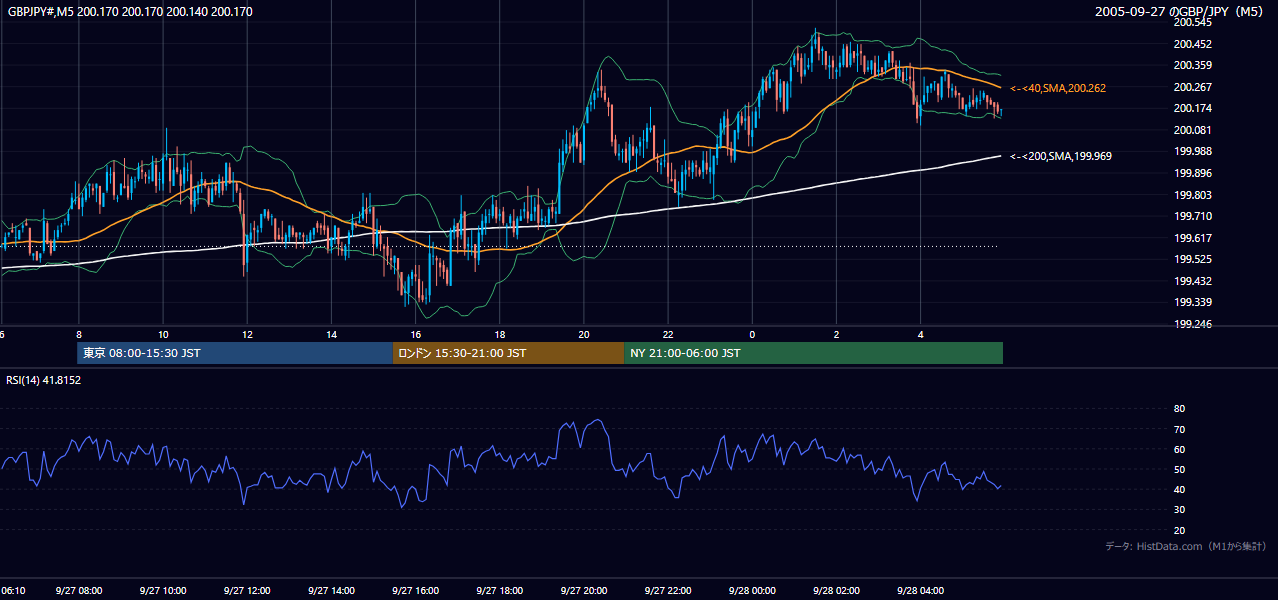The height and width of the screenshot is (600, 1278).
Task: Select the 東京 08:00-15:30 JST session bar
Action: tap(235, 353)
